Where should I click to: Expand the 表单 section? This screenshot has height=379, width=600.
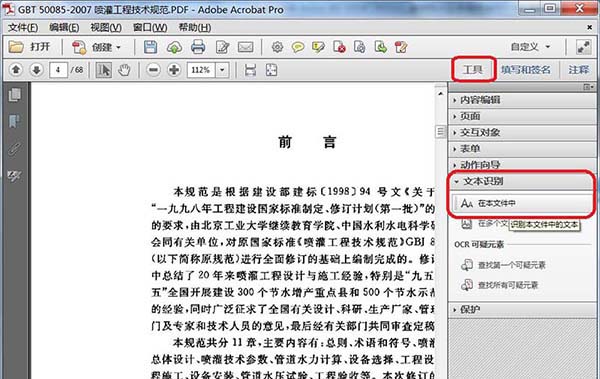click(x=522, y=149)
